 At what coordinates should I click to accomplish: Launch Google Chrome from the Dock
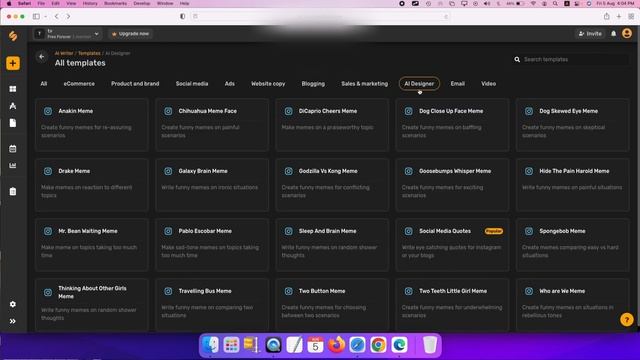(378, 345)
